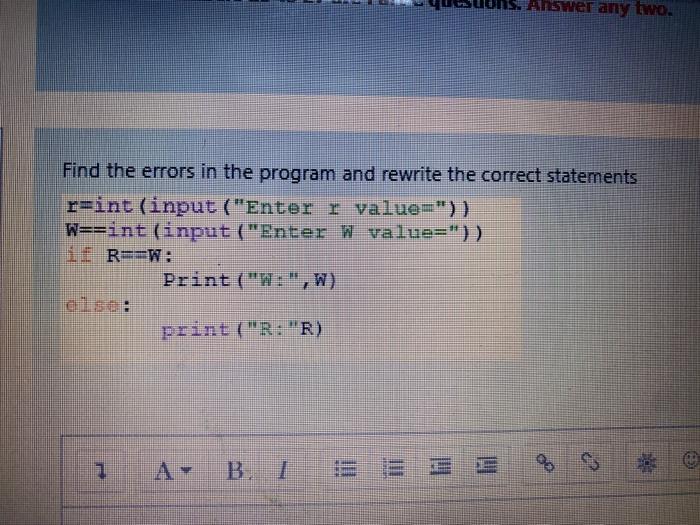700x525 pixels.
Task: Click the 'else:' code line
Action: pyautogui.click(x=98, y=306)
